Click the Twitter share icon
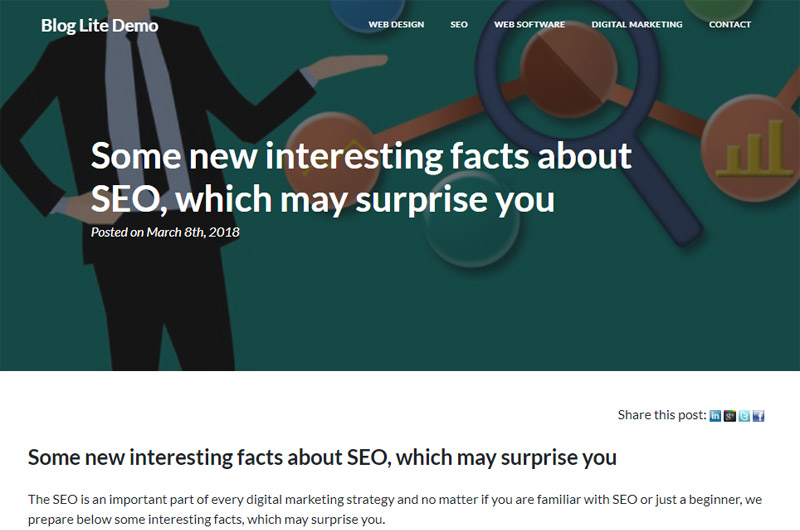This screenshot has width=800, height=530. tap(744, 416)
